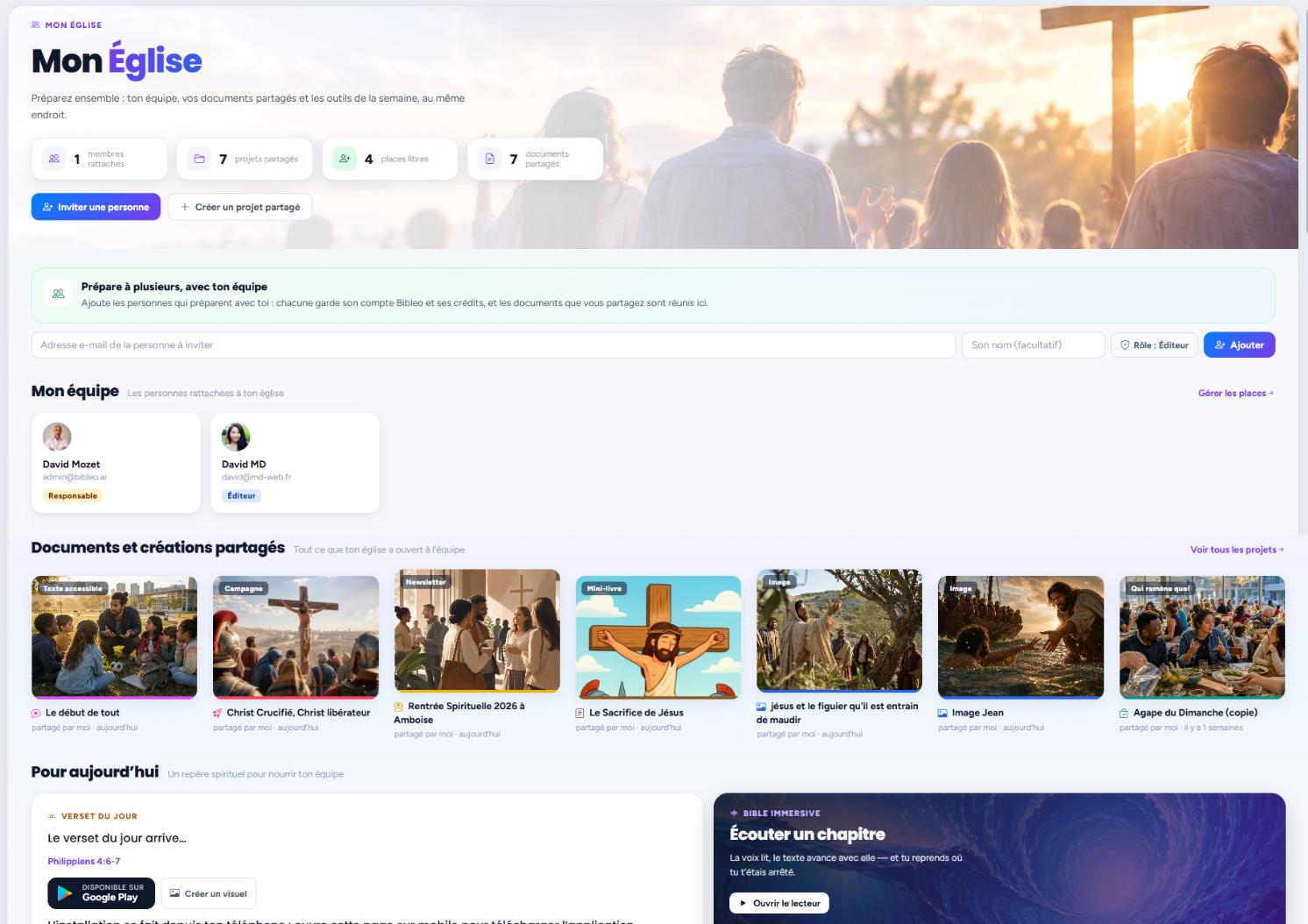
Task: Click the image icon beside 'jésus et le figuier'
Action: tap(761, 707)
